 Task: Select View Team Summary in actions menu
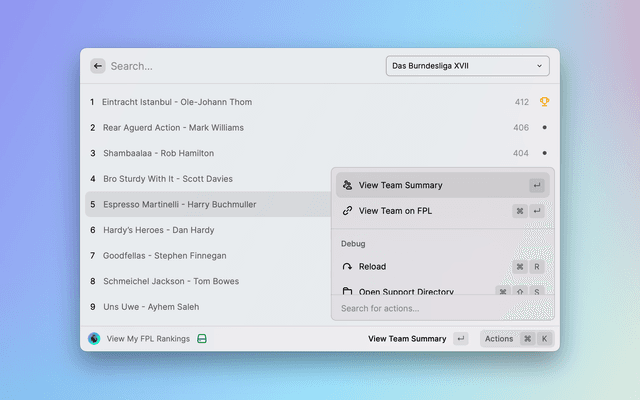point(400,185)
